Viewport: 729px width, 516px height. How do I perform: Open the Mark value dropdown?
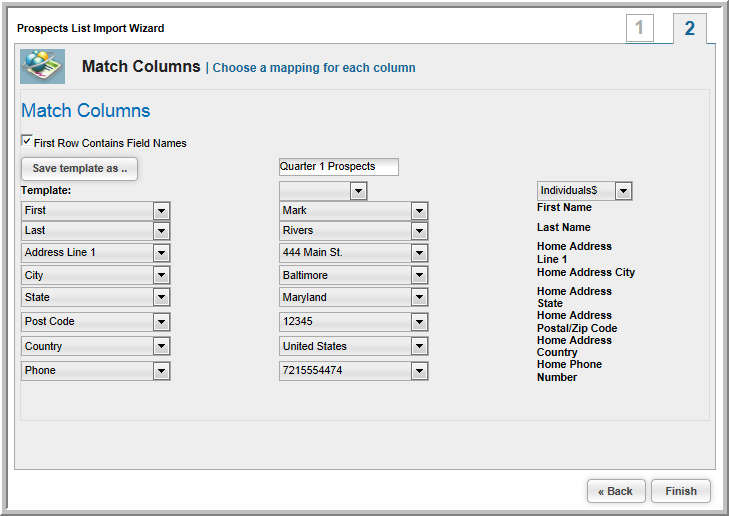(x=353, y=211)
